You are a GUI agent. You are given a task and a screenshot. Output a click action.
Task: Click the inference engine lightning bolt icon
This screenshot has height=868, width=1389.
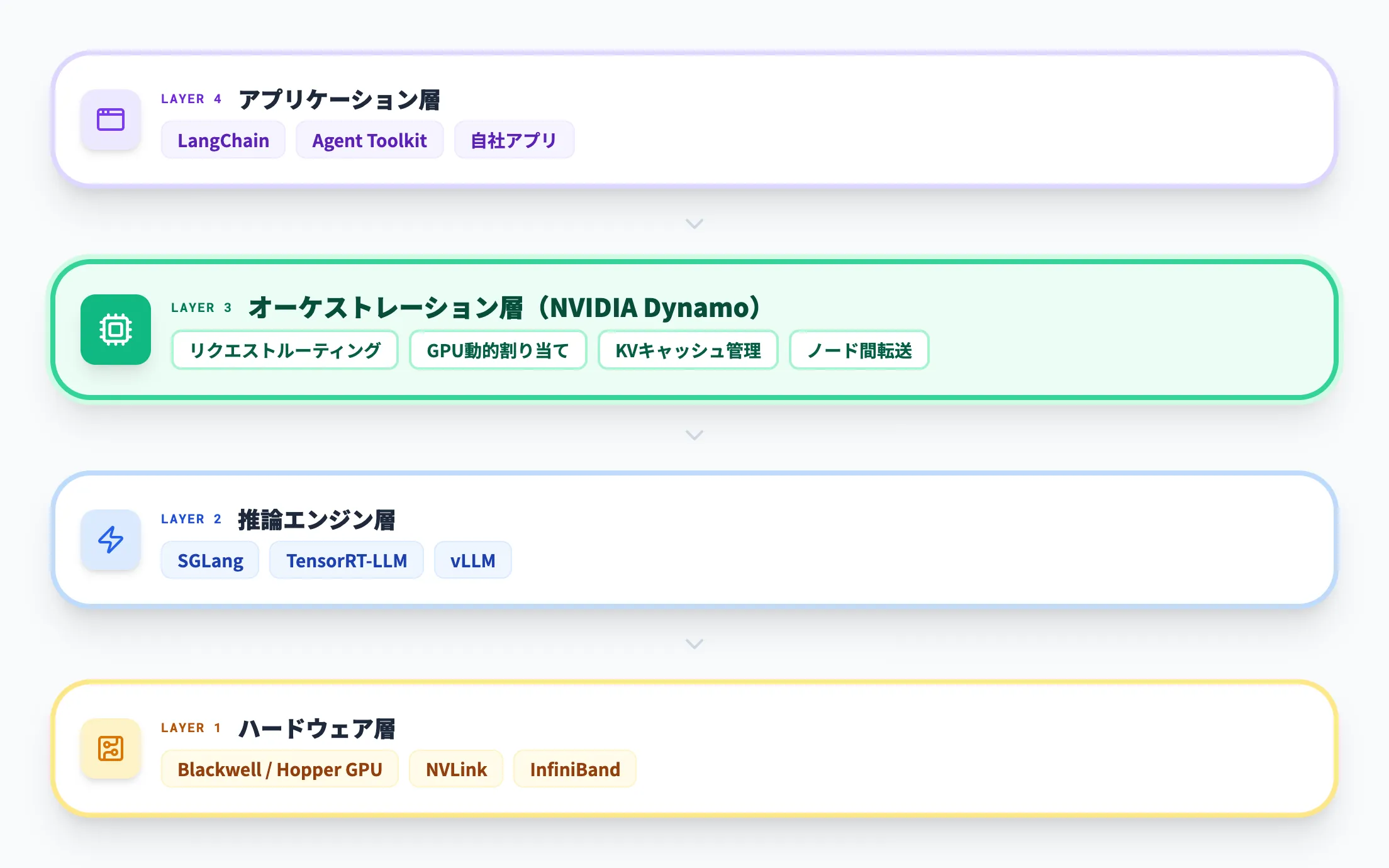(110, 540)
